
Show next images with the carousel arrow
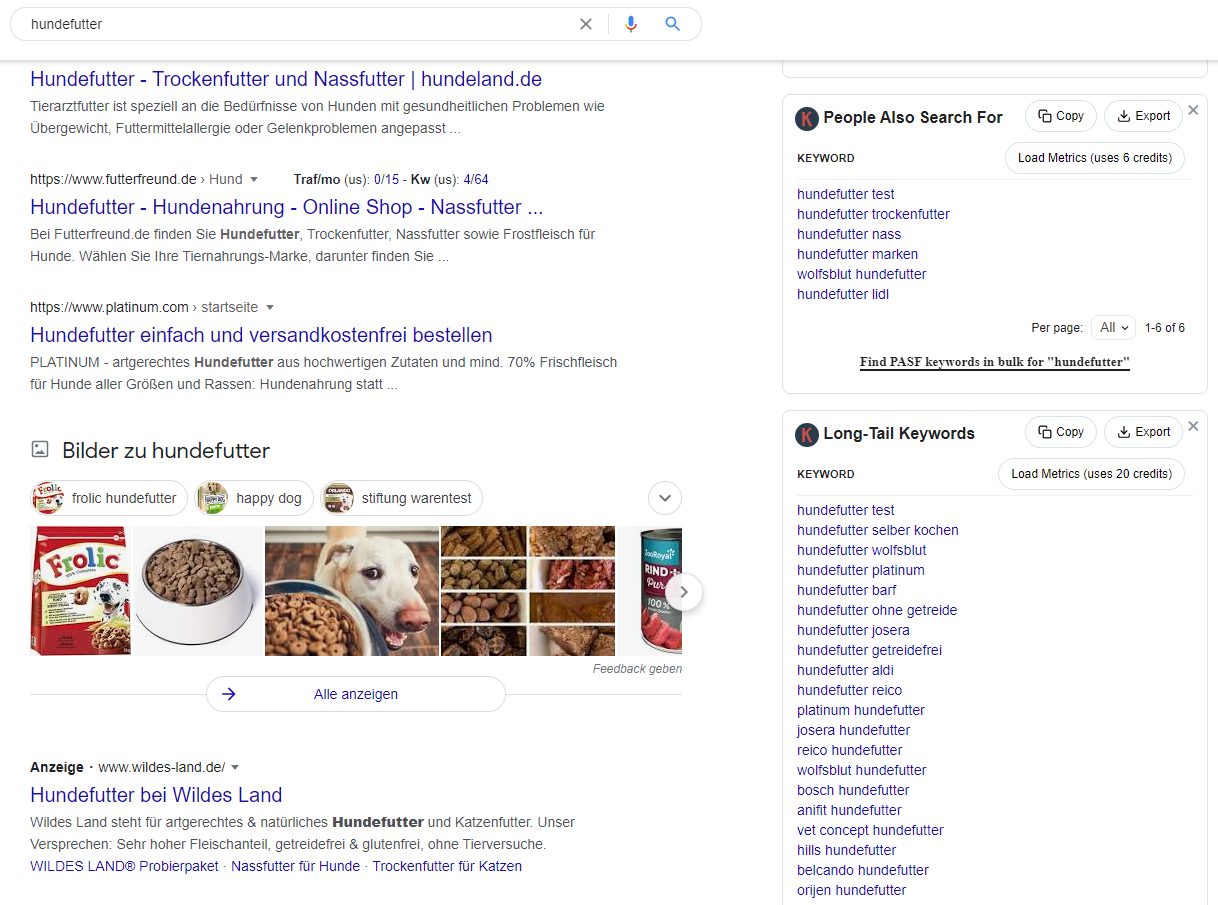[x=684, y=592]
